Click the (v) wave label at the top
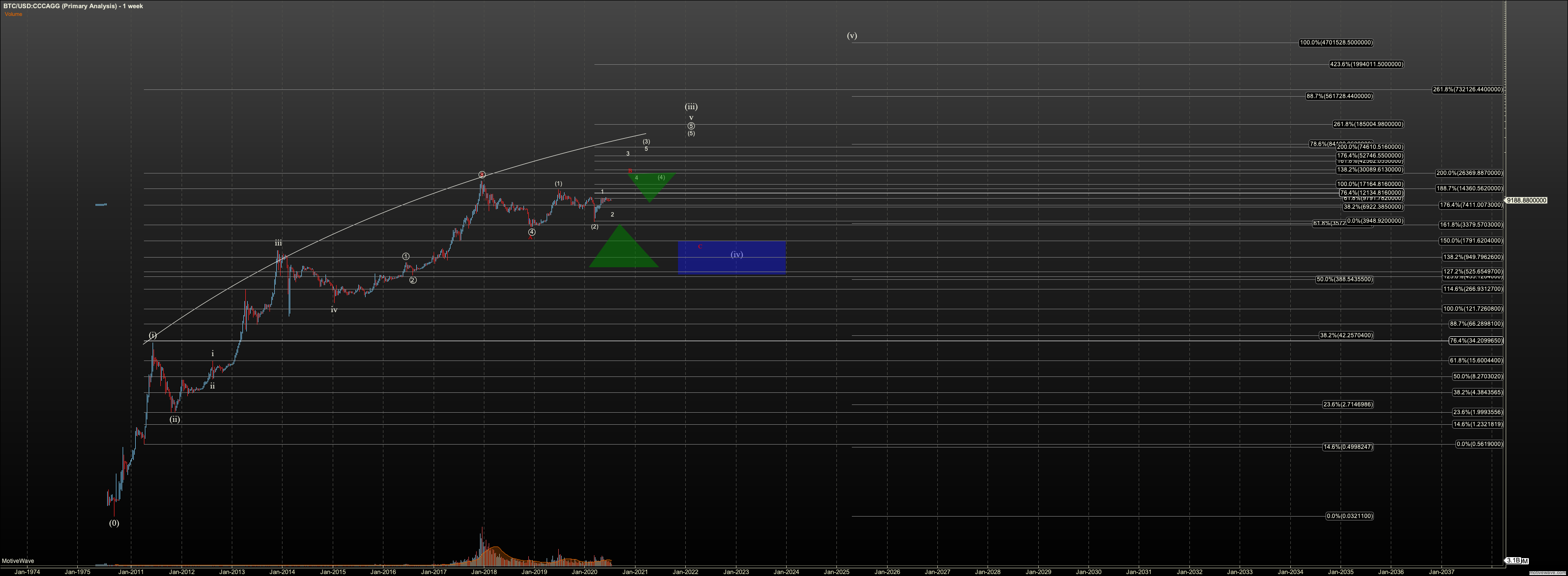1568x576 pixels. [x=852, y=35]
